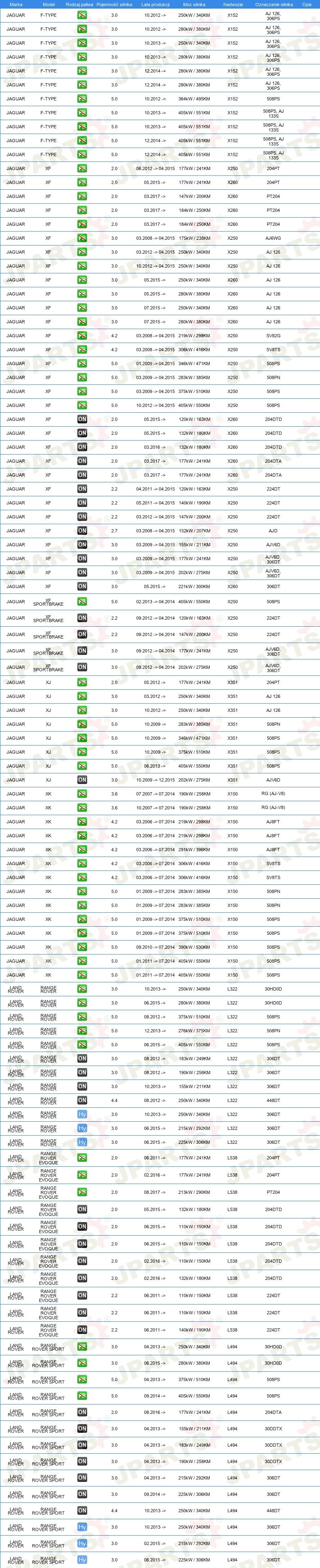The width and height of the screenshot is (320, 1568).
Task: Click petrol icon in XF SV82G row
Action: 82,335
